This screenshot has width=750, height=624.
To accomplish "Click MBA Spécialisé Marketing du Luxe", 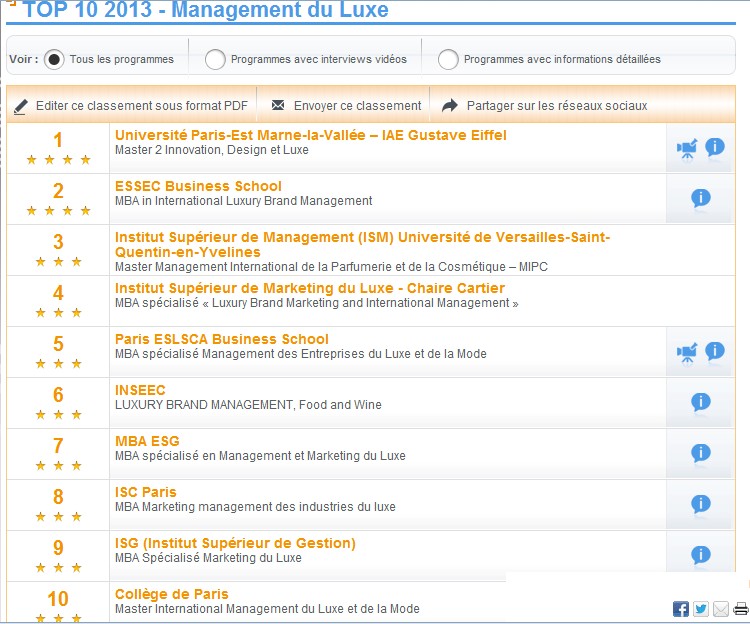I will (208, 558).
